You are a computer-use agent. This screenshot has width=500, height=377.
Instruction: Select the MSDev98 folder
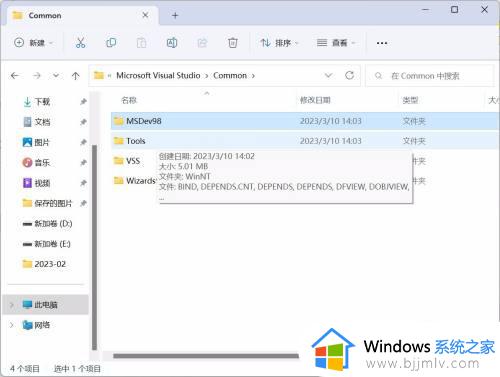305,121
